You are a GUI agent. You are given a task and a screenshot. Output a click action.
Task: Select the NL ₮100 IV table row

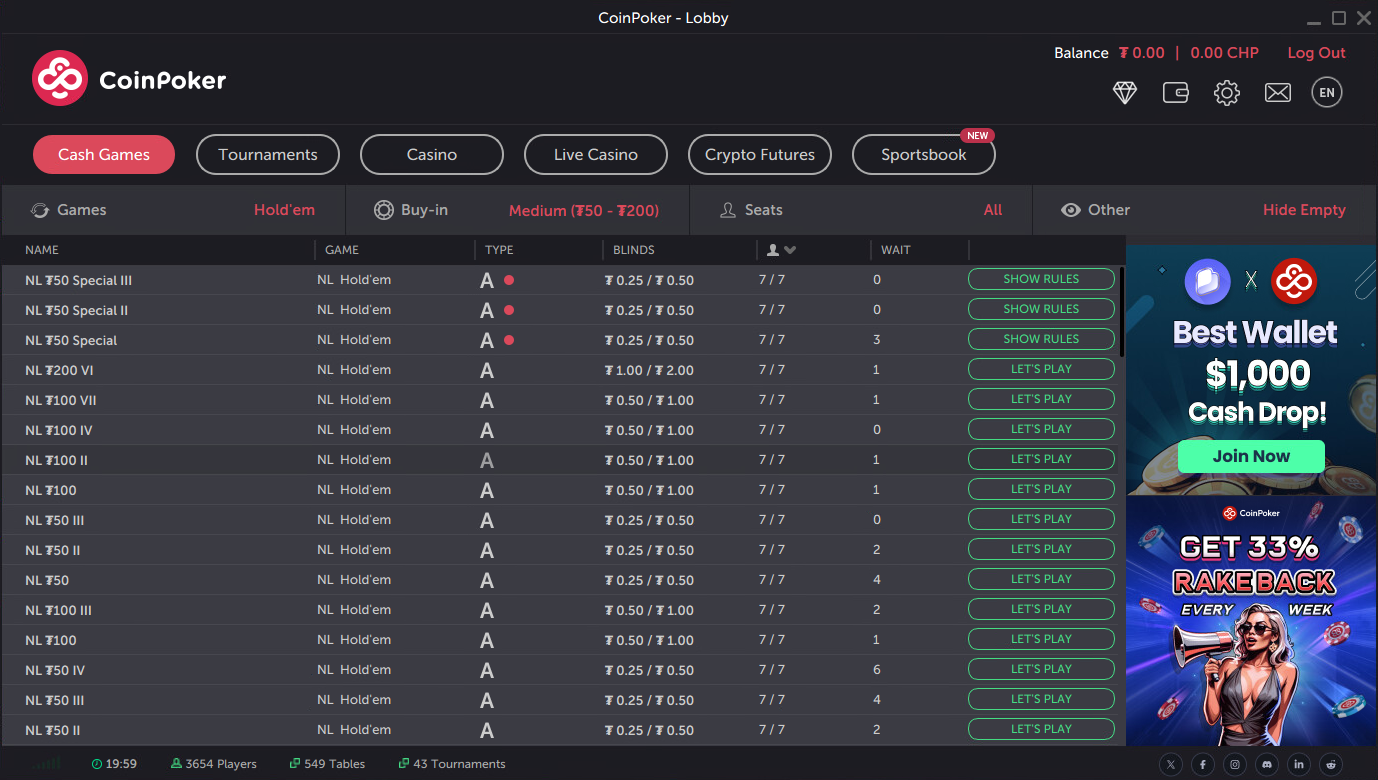tap(562, 430)
